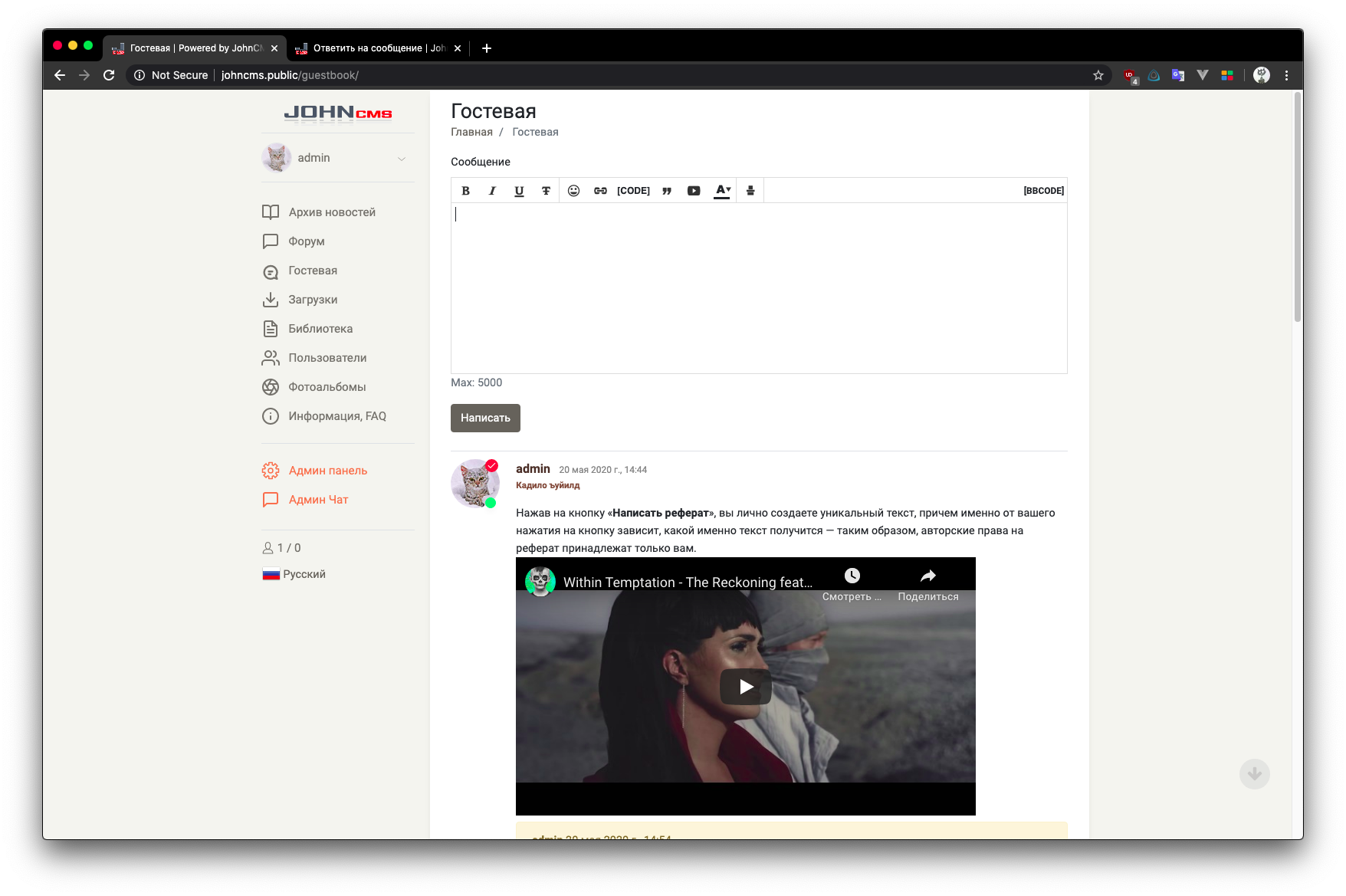This screenshot has width=1346, height=896.
Task: Click into the message text area
Action: coord(759,288)
